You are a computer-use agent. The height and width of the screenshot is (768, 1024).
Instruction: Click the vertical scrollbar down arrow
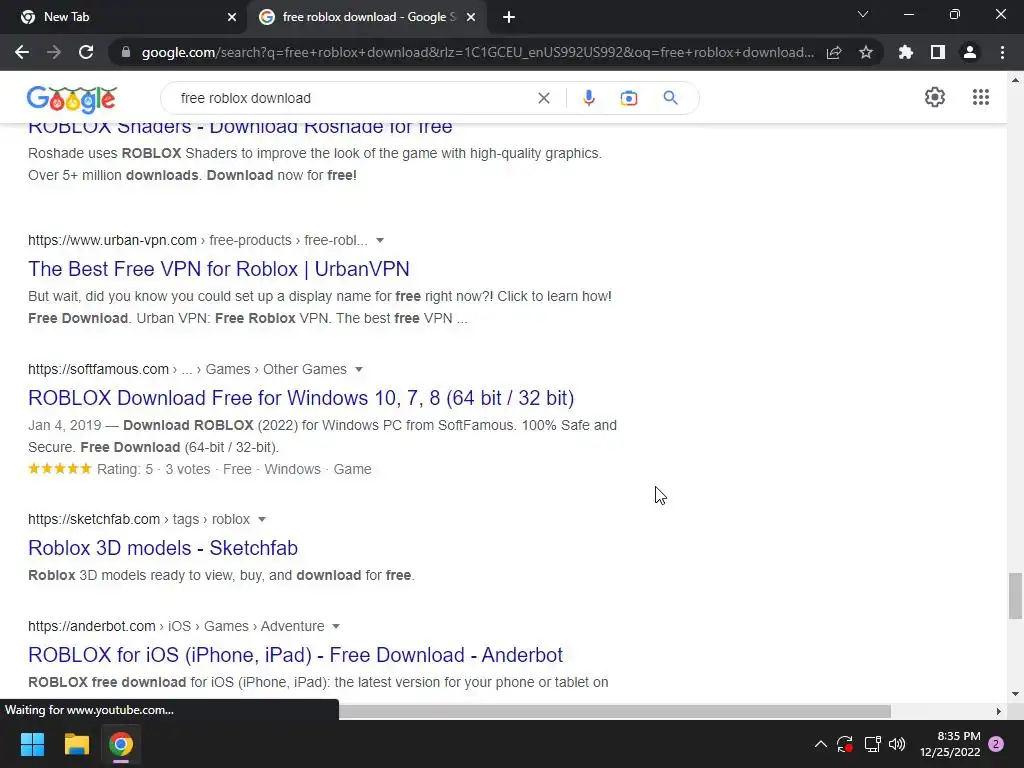click(1015, 694)
